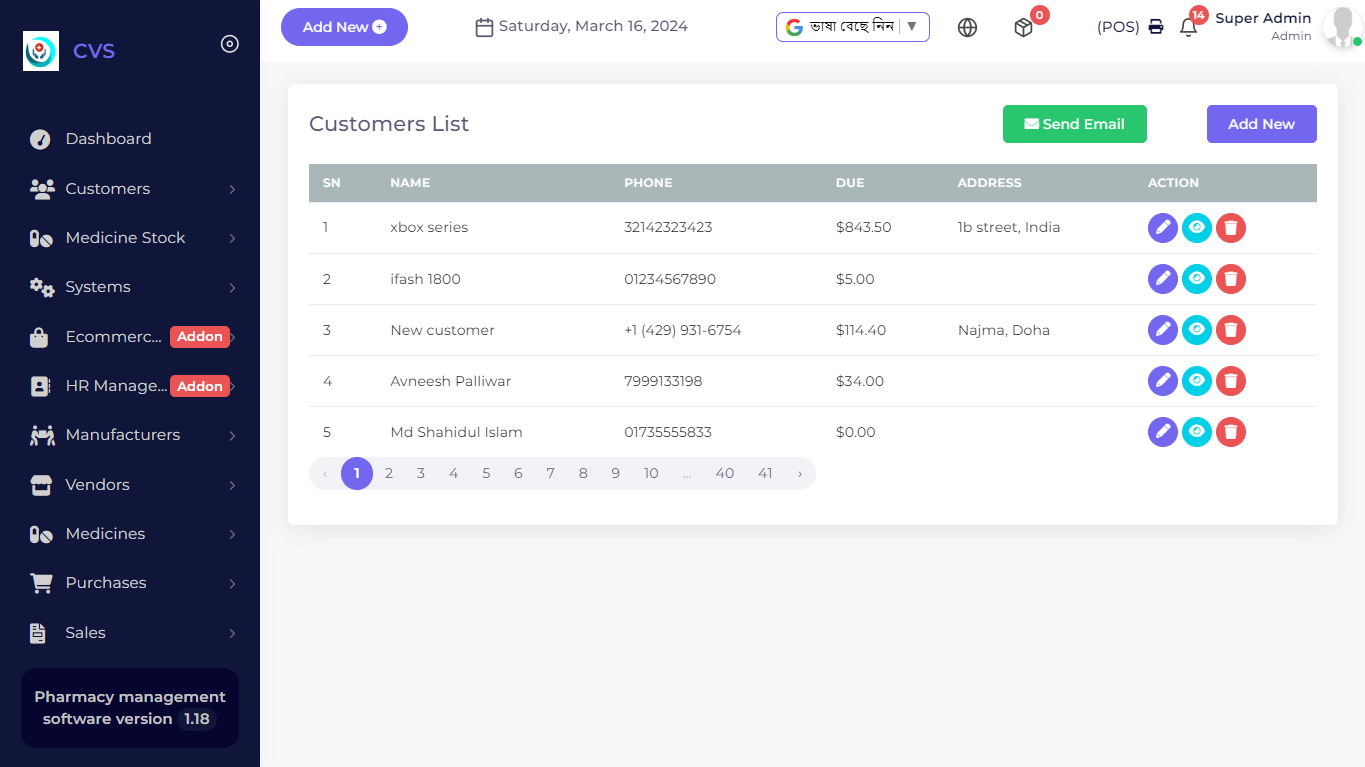Viewport: 1365px width, 767px height.
Task: Click the edit pencil icon for xbox series
Action: 1162,228
